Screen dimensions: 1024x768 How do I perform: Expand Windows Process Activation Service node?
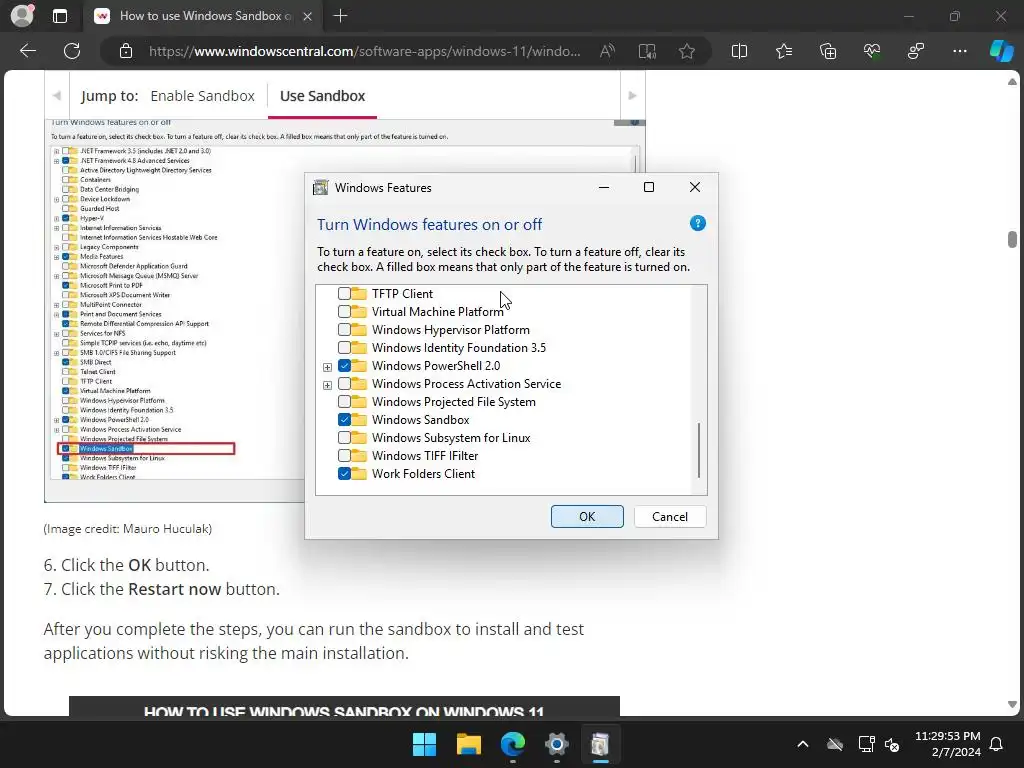[327, 385]
